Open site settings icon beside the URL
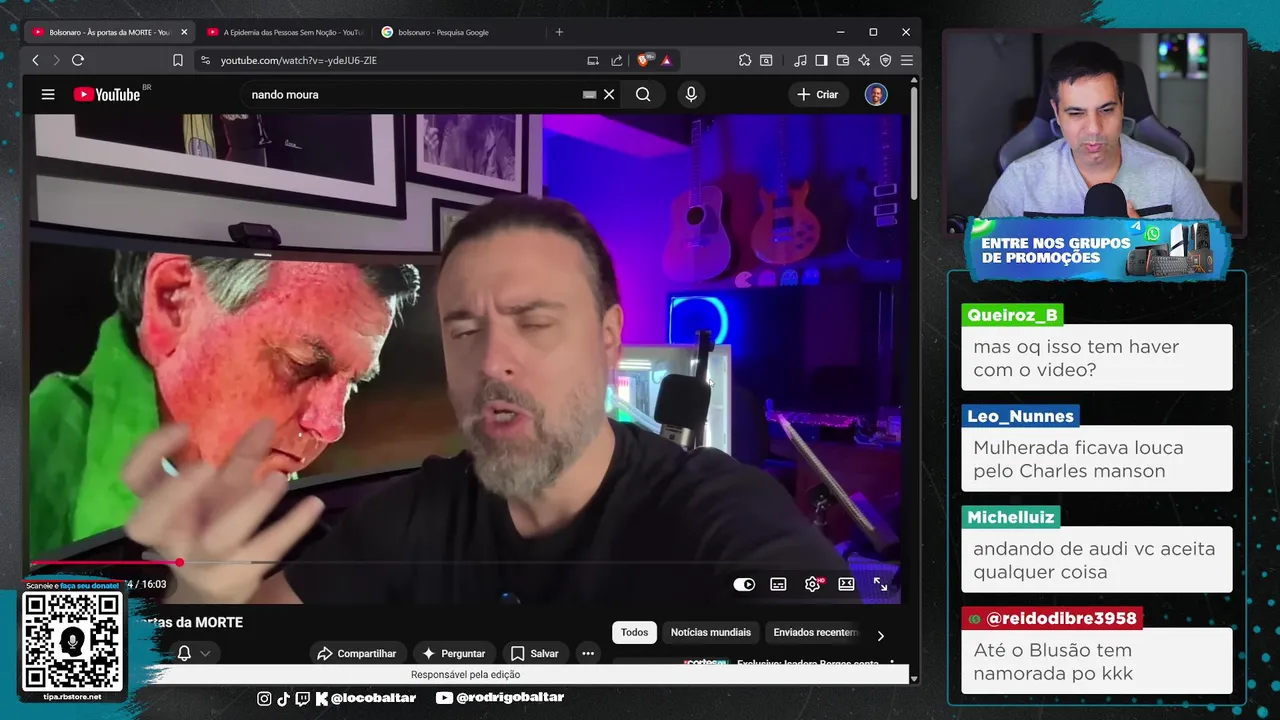The image size is (1280, 720). (x=205, y=60)
